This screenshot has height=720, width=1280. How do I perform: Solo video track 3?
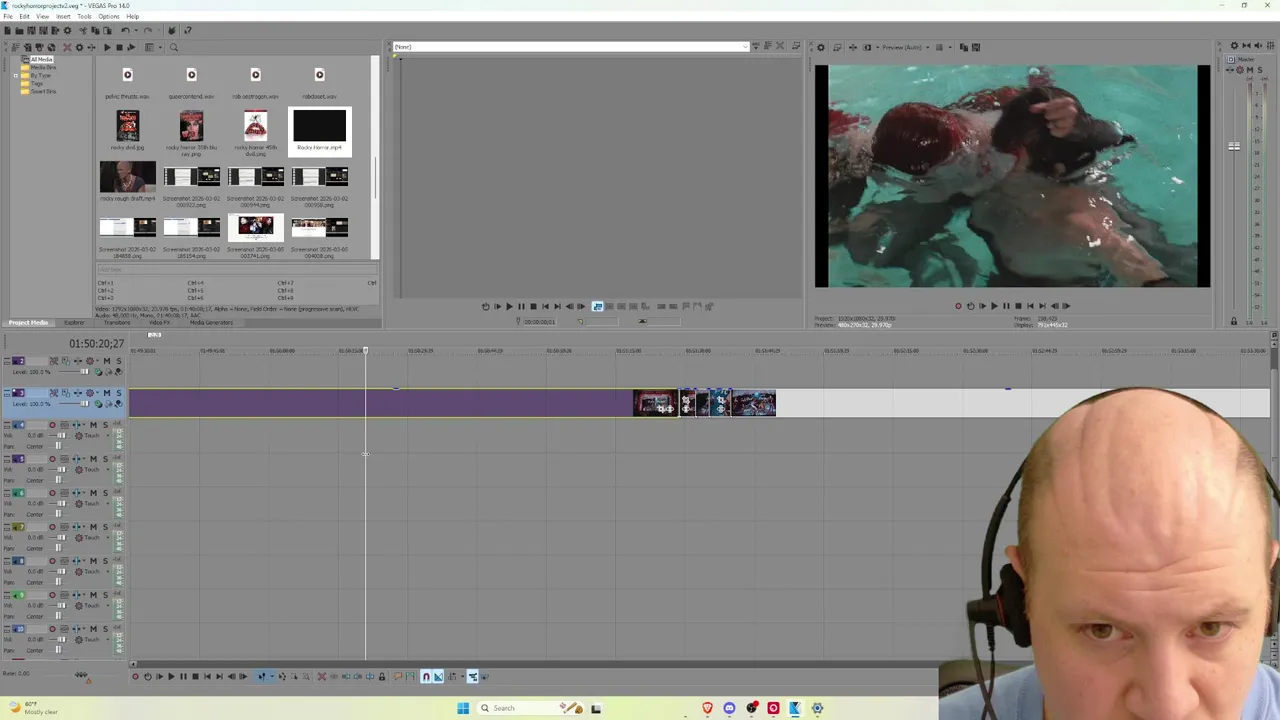point(119,393)
